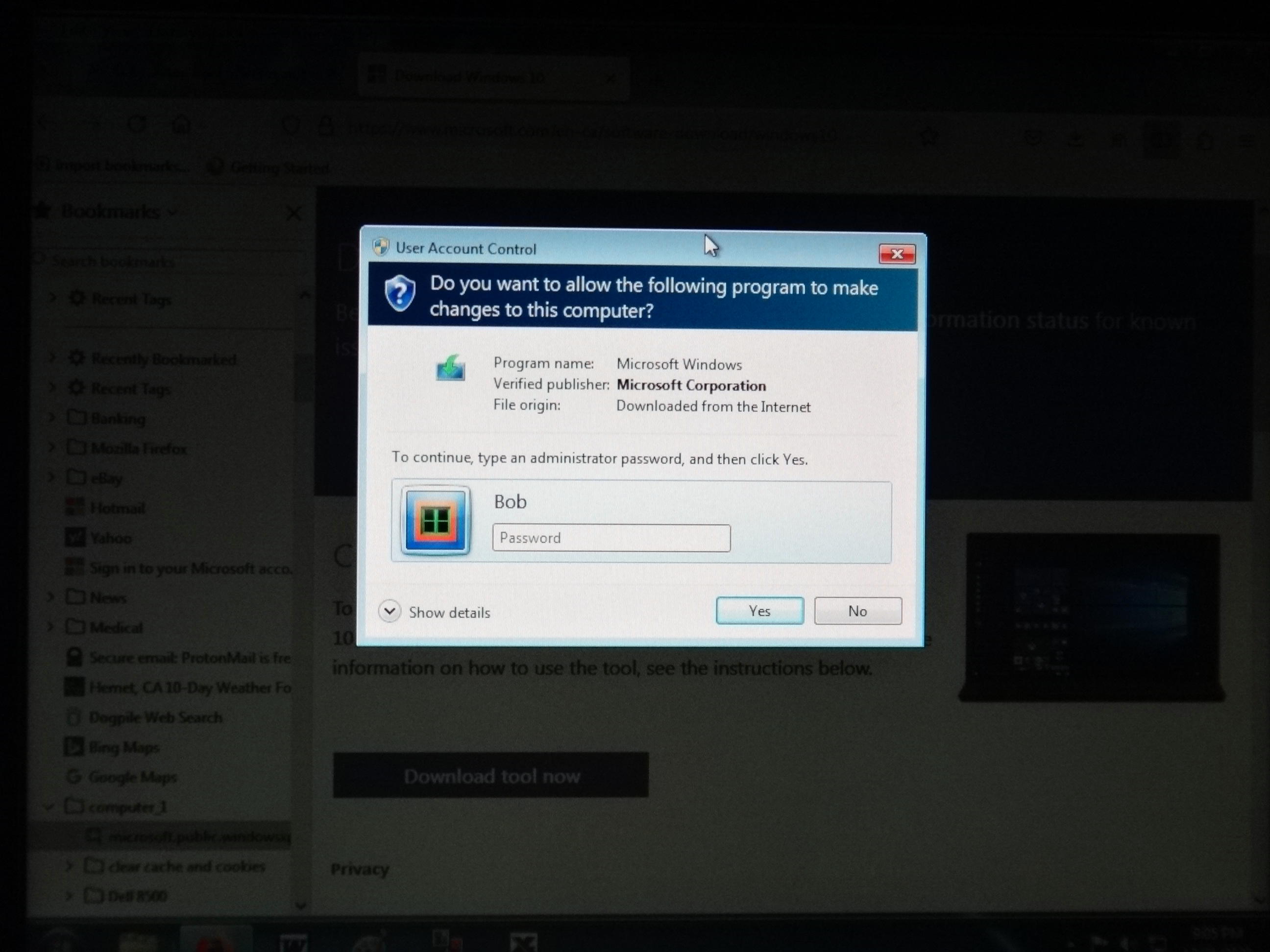The height and width of the screenshot is (952, 1270).
Task: Click the program installer icon beside Program name
Action: (x=451, y=368)
